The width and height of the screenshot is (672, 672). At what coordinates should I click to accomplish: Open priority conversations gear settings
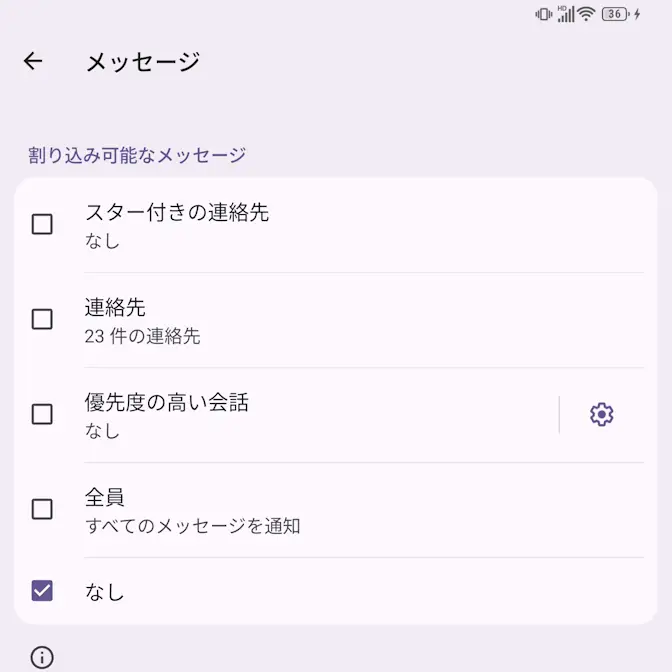point(601,414)
